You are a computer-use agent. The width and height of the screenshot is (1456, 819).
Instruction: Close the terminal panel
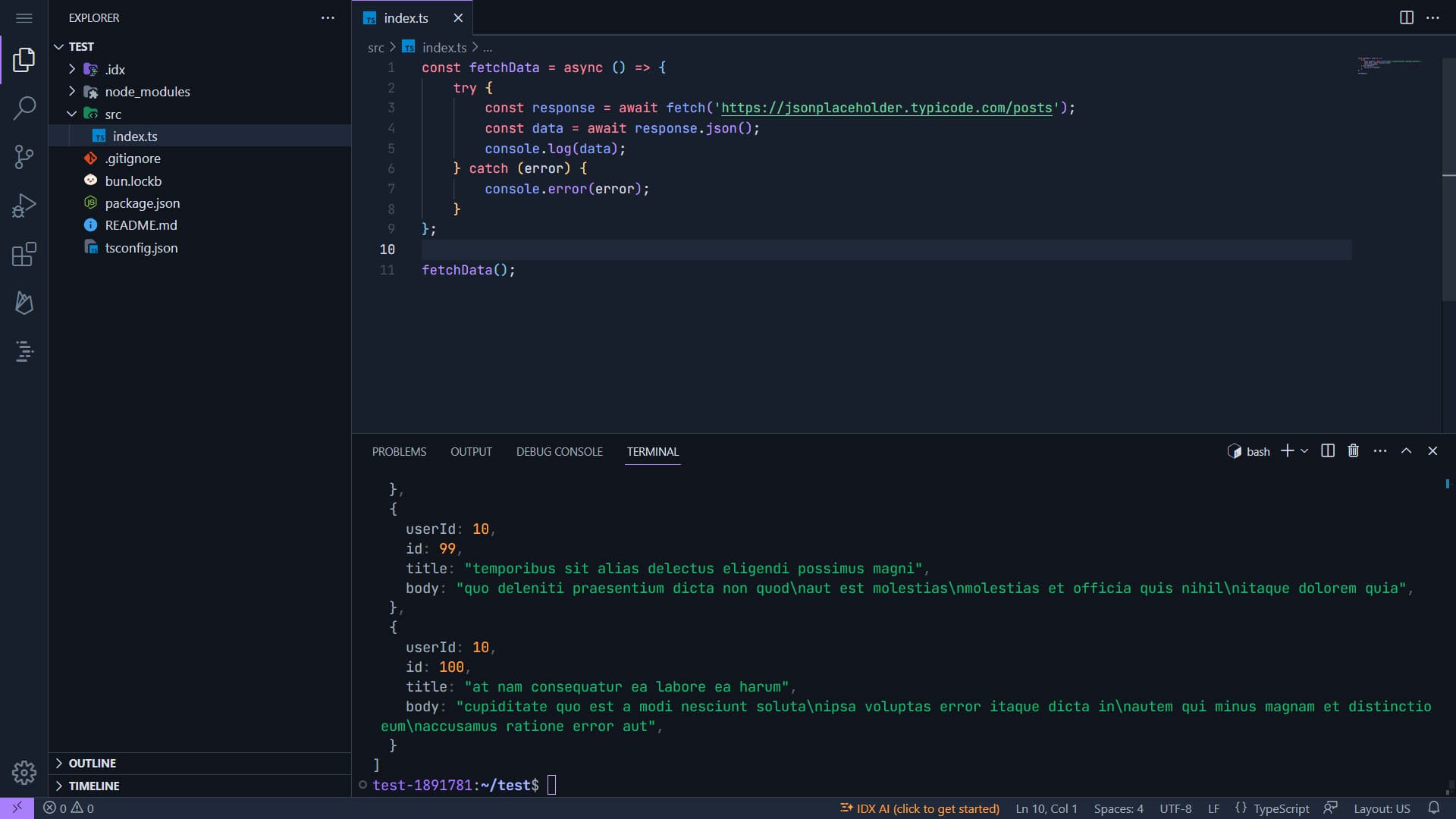click(x=1432, y=451)
